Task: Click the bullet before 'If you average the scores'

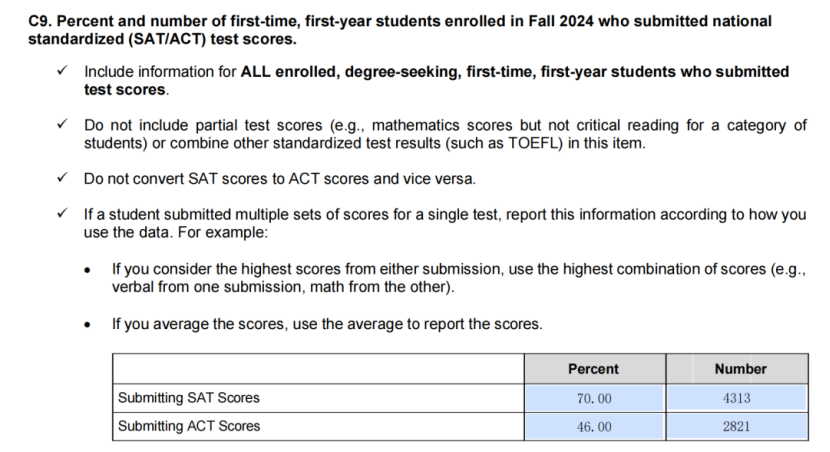Action: point(89,324)
